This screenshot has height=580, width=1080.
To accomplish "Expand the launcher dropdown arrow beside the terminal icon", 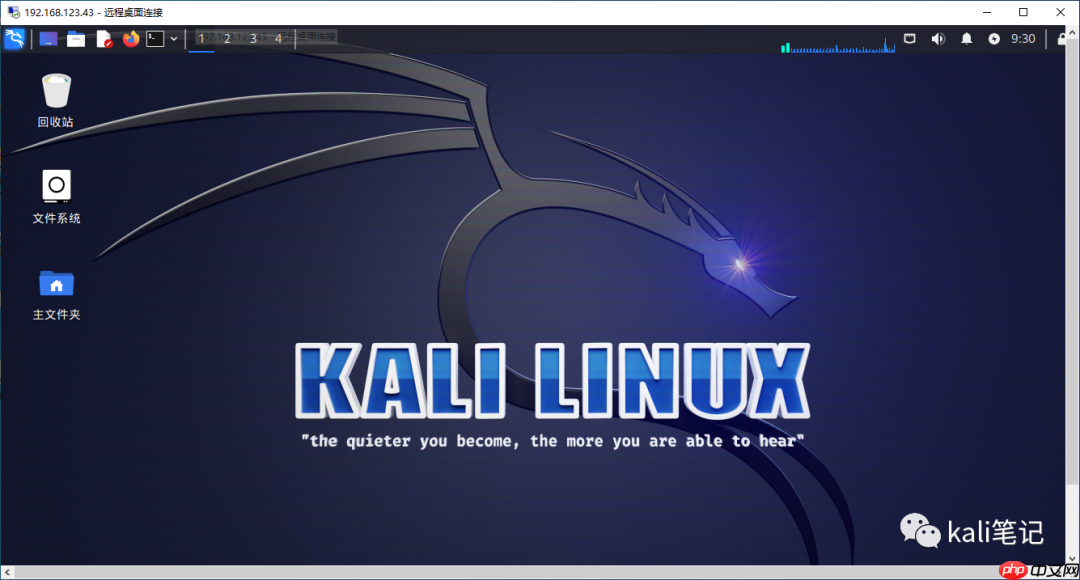I will pyautogui.click(x=174, y=38).
